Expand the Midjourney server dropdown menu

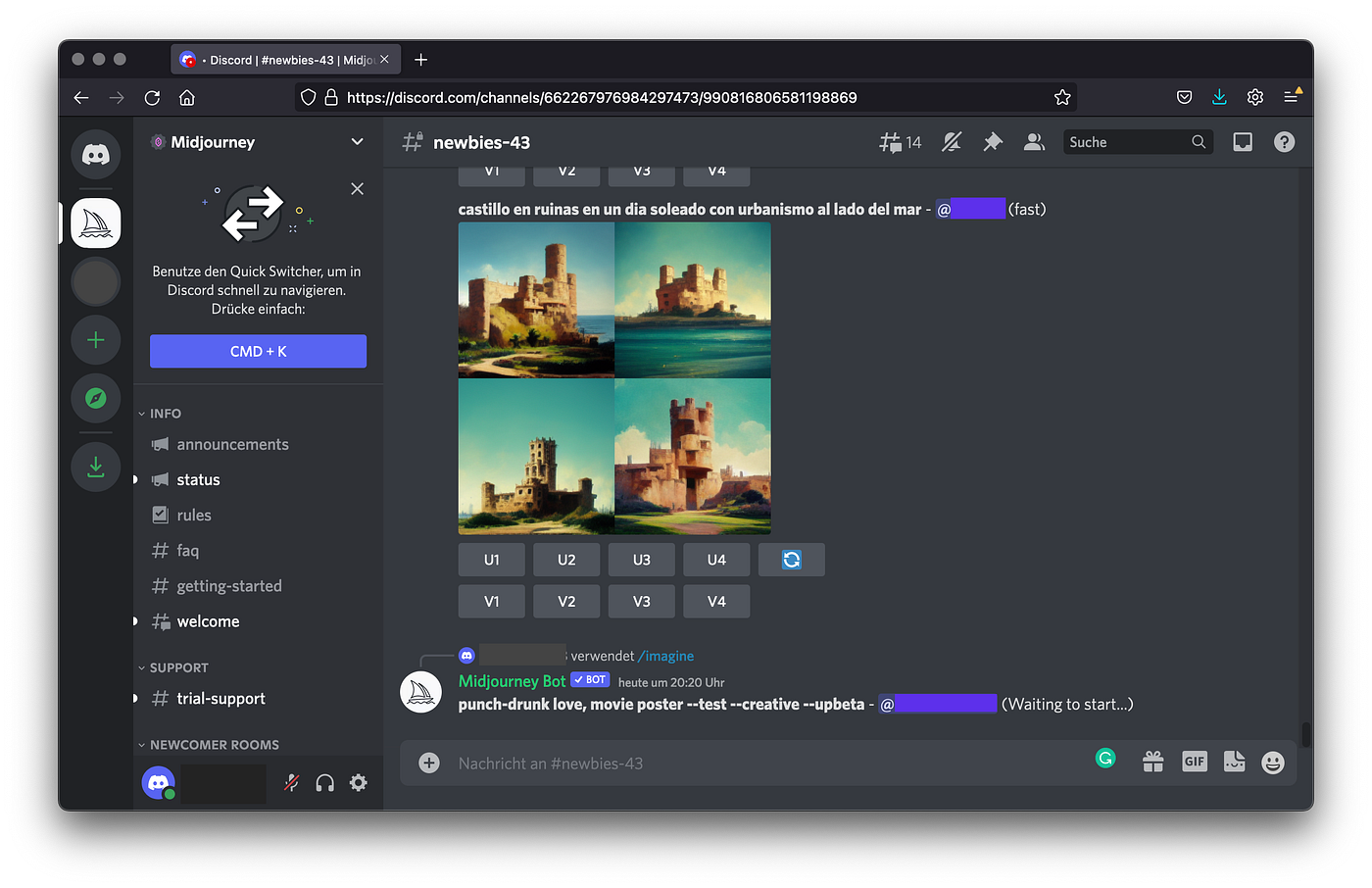pyautogui.click(x=357, y=142)
